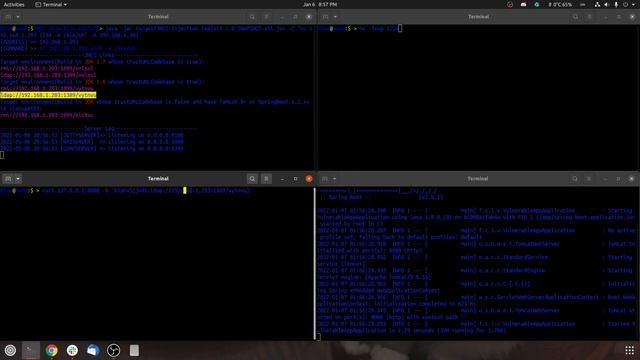640x360 pixels.
Task: Click the curl command line in terminal
Action: point(125,191)
